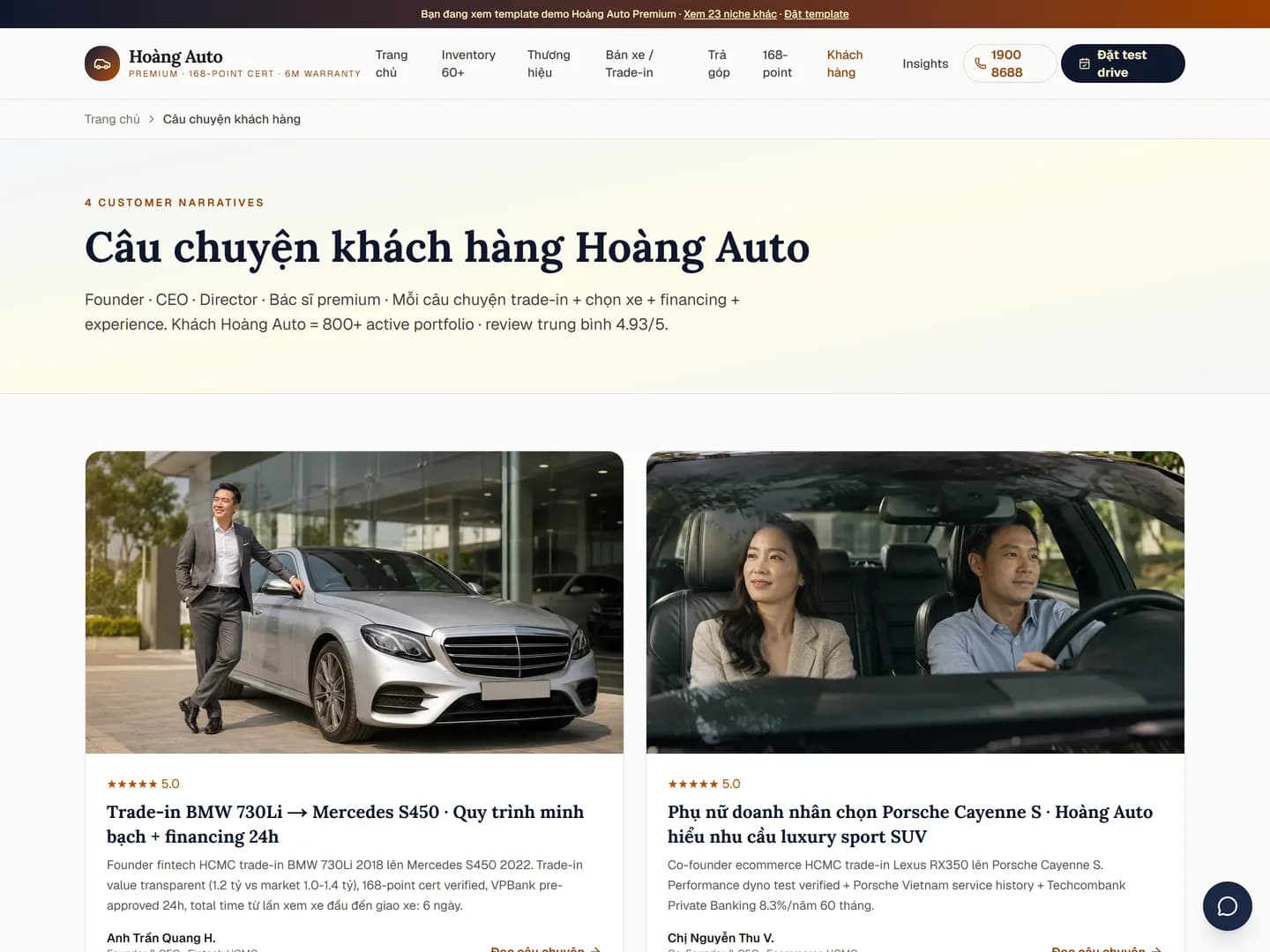The width and height of the screenshot is (1270, 952).
Task: Click the phone icon beside 1900 8688
Action: [x=980, y=63]
